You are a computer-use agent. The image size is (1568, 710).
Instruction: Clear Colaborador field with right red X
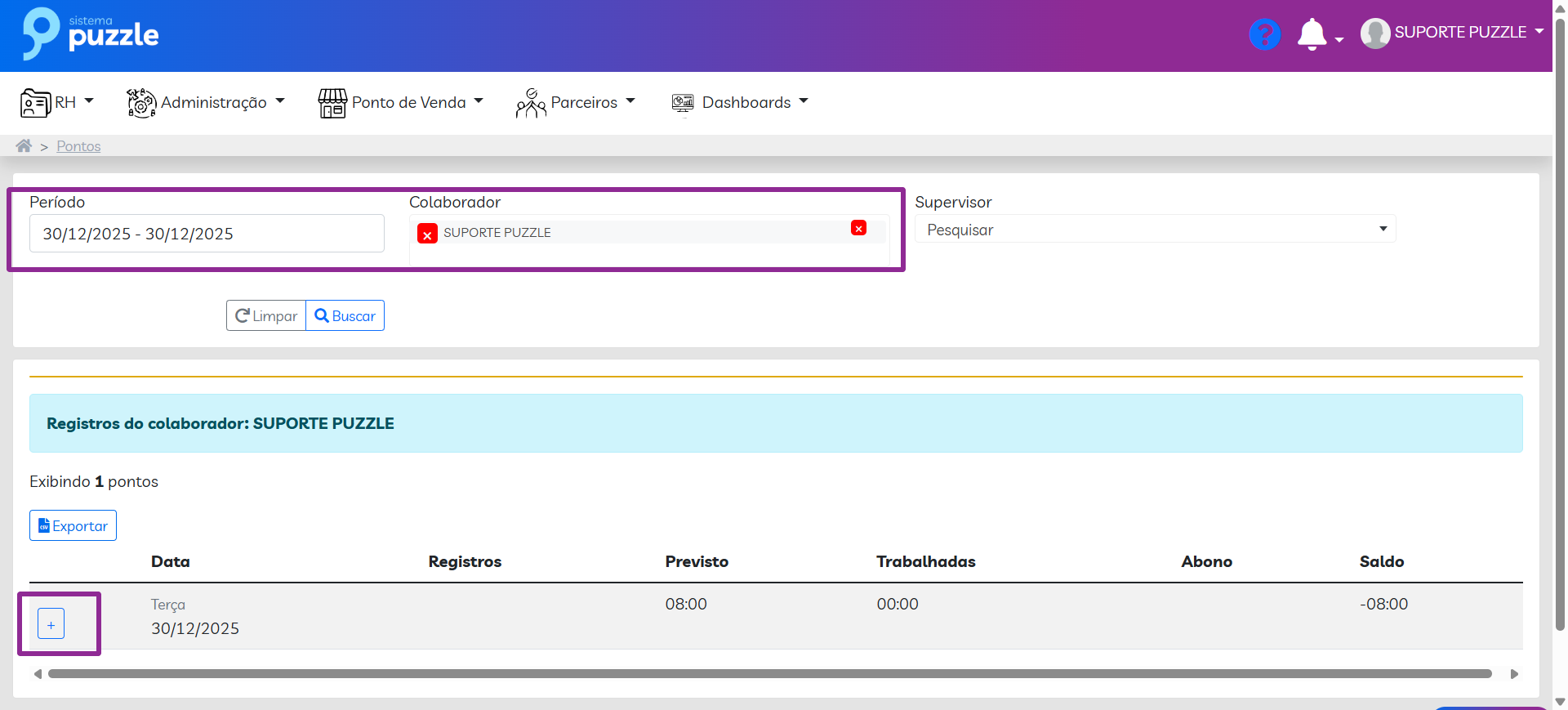point(858,229)
